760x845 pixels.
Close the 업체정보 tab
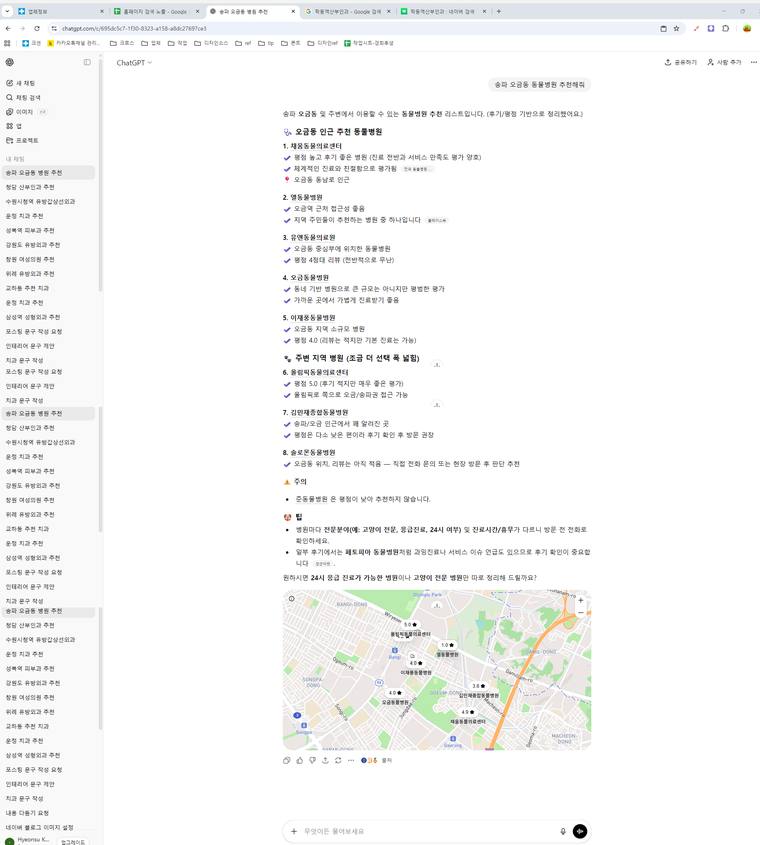point(102,11)
